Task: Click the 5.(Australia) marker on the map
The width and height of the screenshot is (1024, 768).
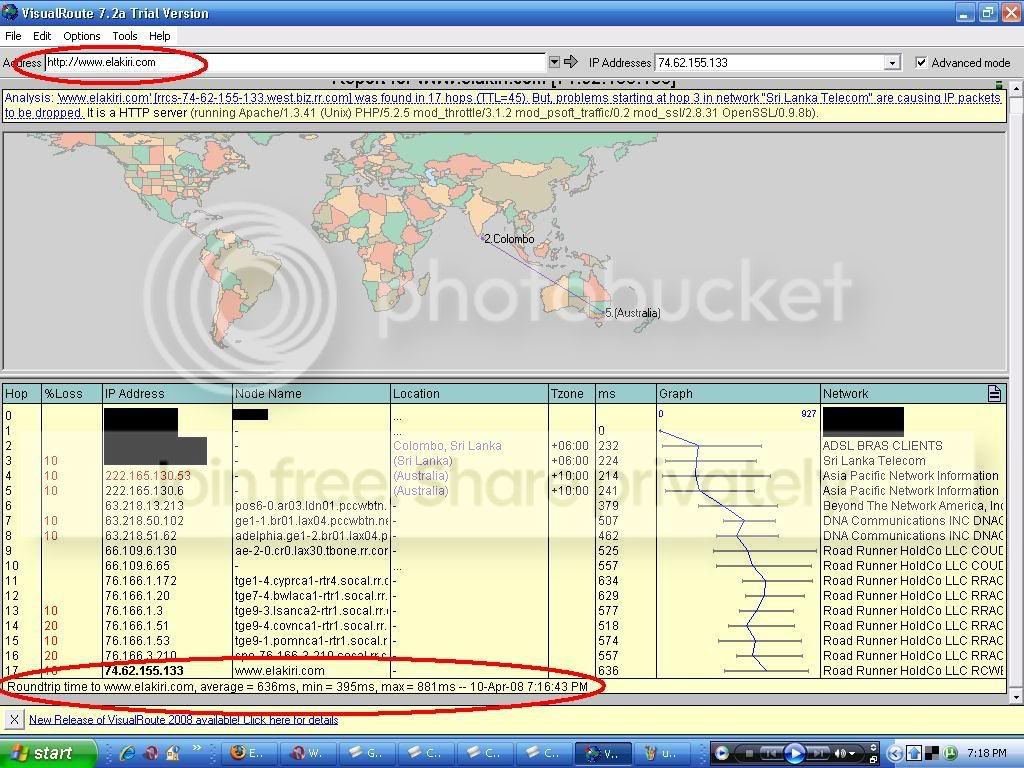Action: [631, 313]
